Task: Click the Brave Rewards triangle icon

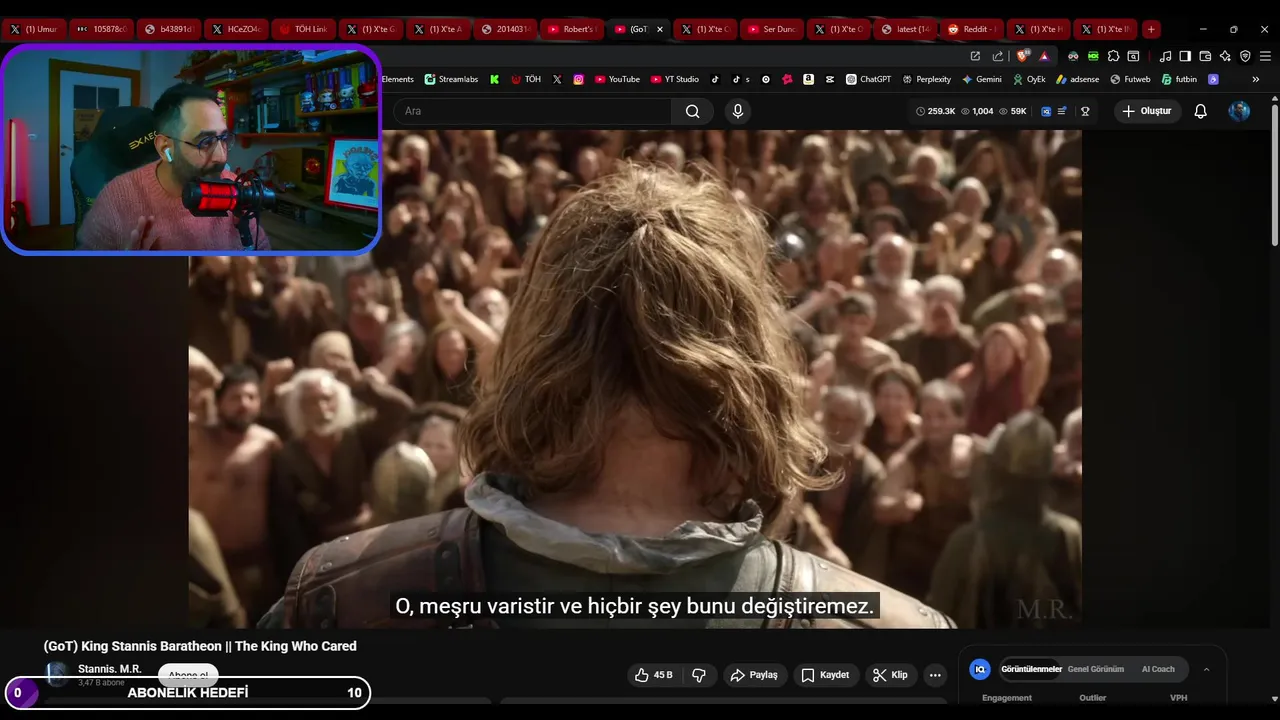Action: [1044, 57]
